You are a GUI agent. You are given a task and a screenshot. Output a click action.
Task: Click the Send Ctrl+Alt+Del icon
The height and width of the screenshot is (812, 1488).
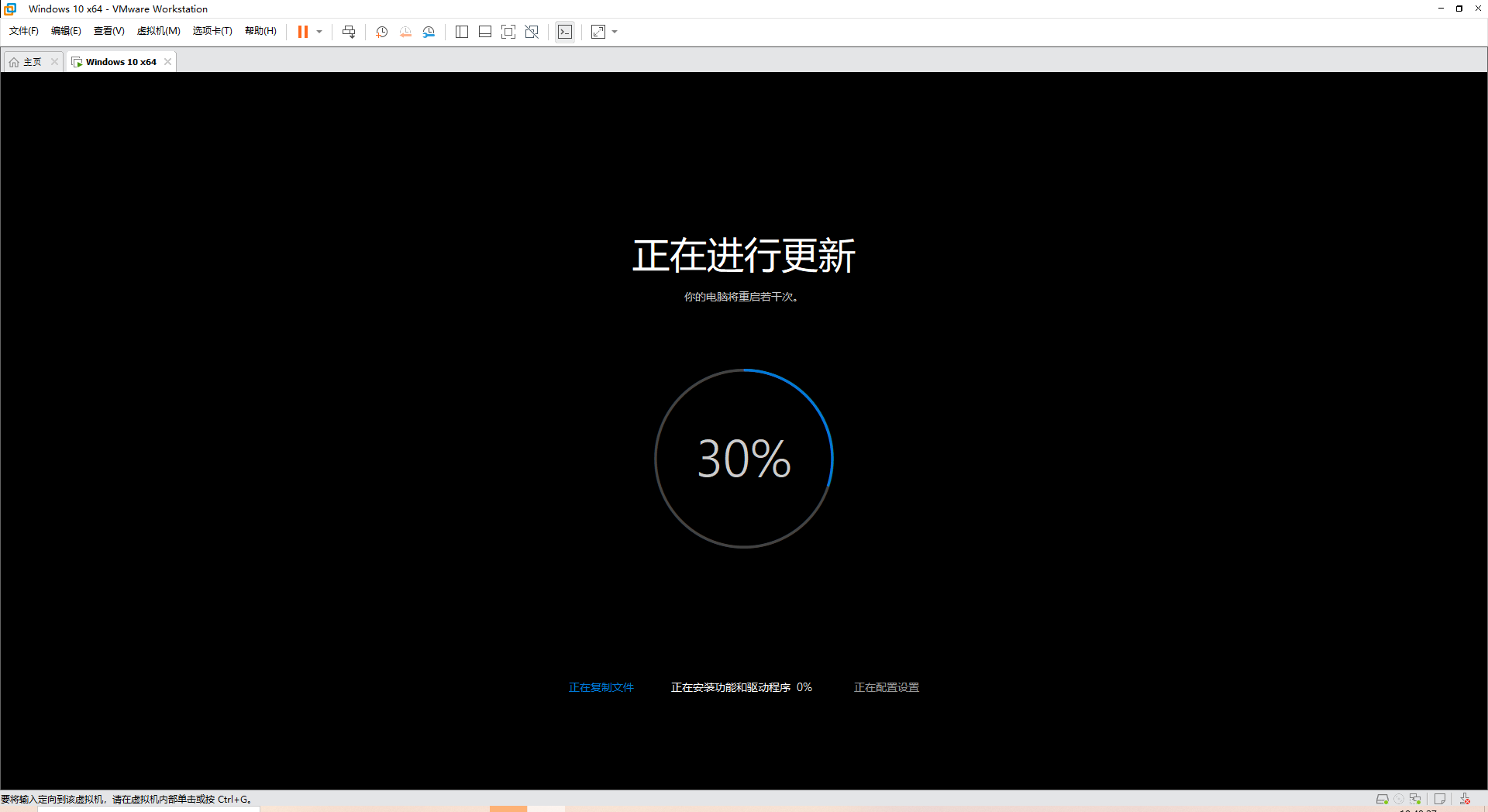tap(349, 32)
